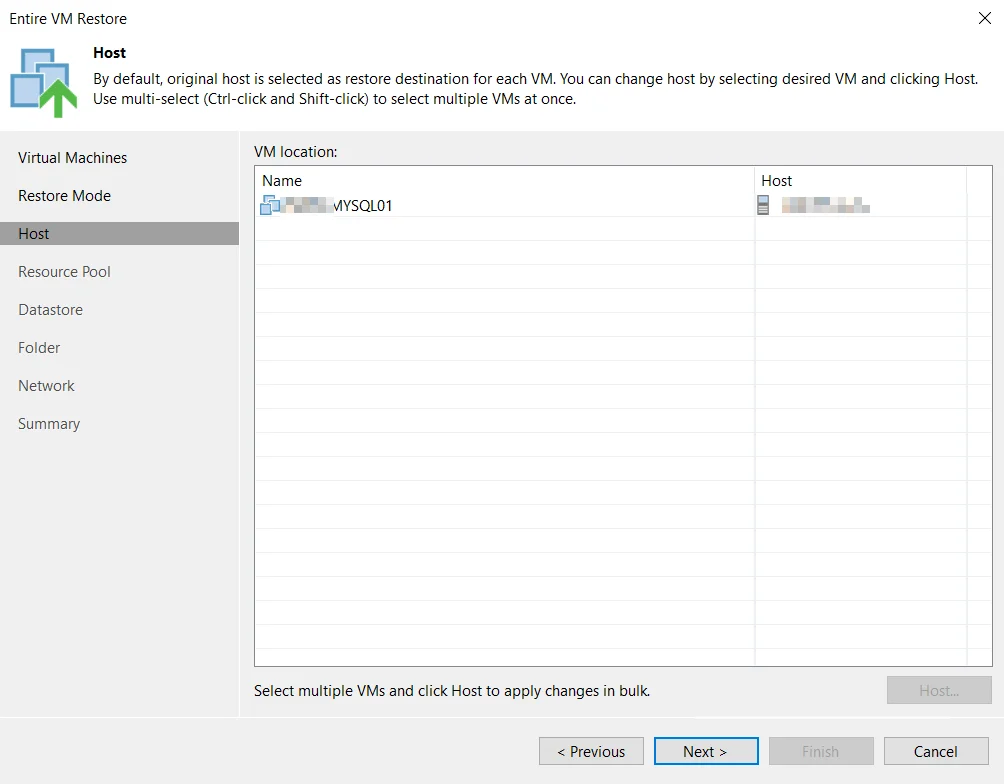Select the Network step

pyautogui.click(x=46, y=386)
